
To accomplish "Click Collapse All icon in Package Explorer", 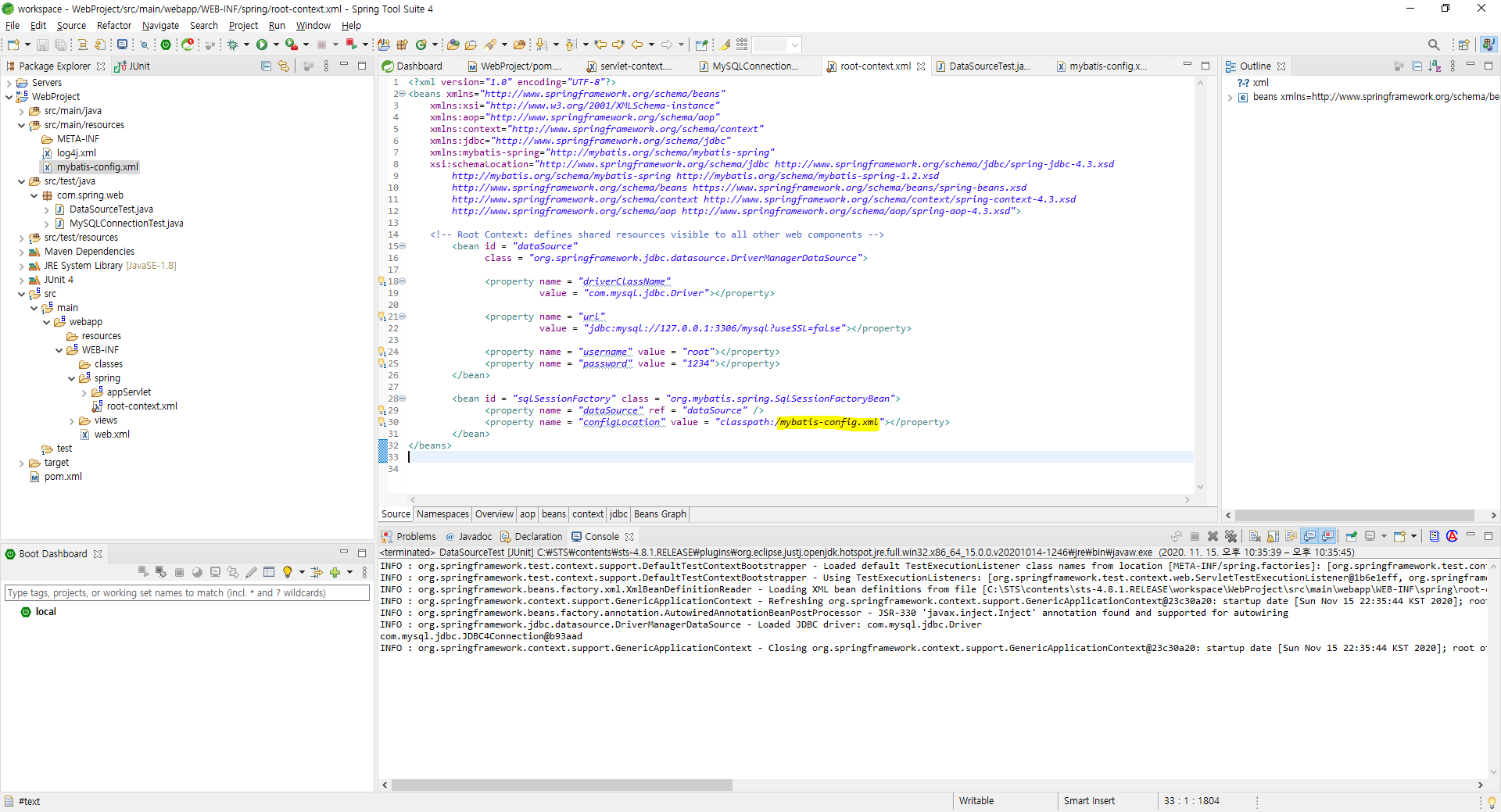I will (x=266, y=66).
